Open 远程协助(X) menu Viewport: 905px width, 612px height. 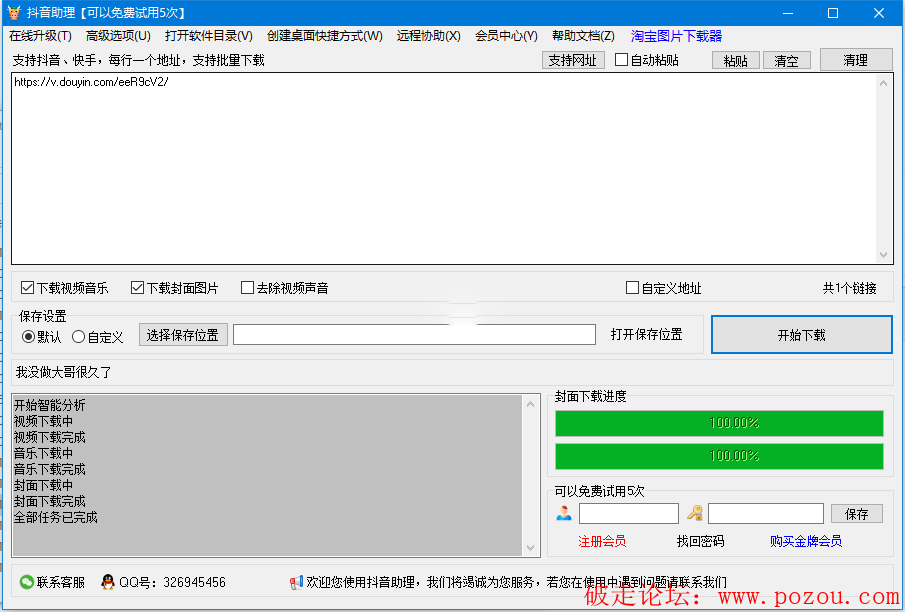point(428,36)
